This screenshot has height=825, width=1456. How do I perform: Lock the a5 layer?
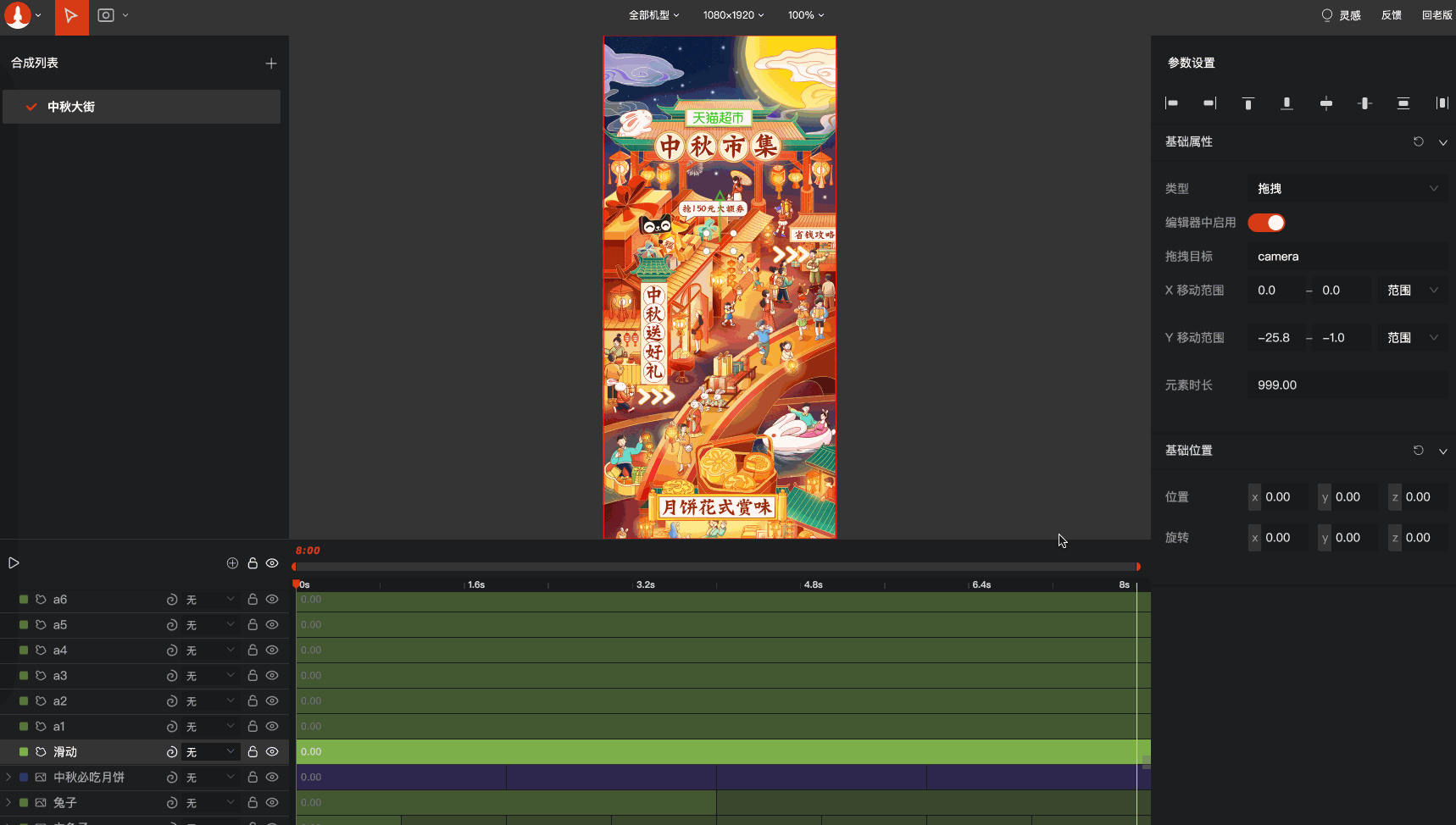point(253,625)
